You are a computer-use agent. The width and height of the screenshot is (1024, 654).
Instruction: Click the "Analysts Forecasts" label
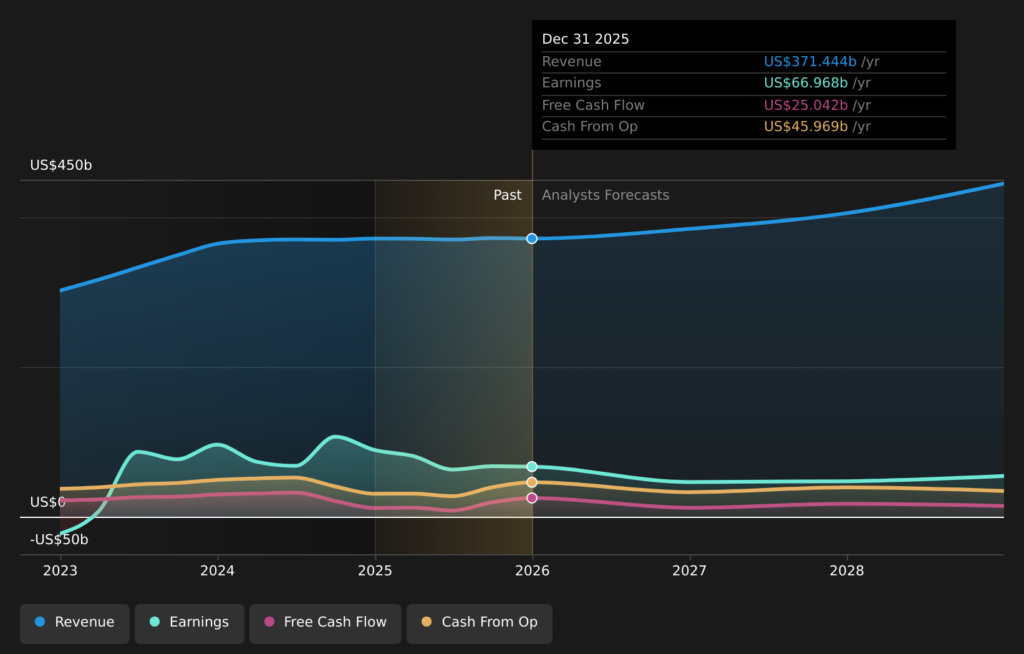point(605,195)
